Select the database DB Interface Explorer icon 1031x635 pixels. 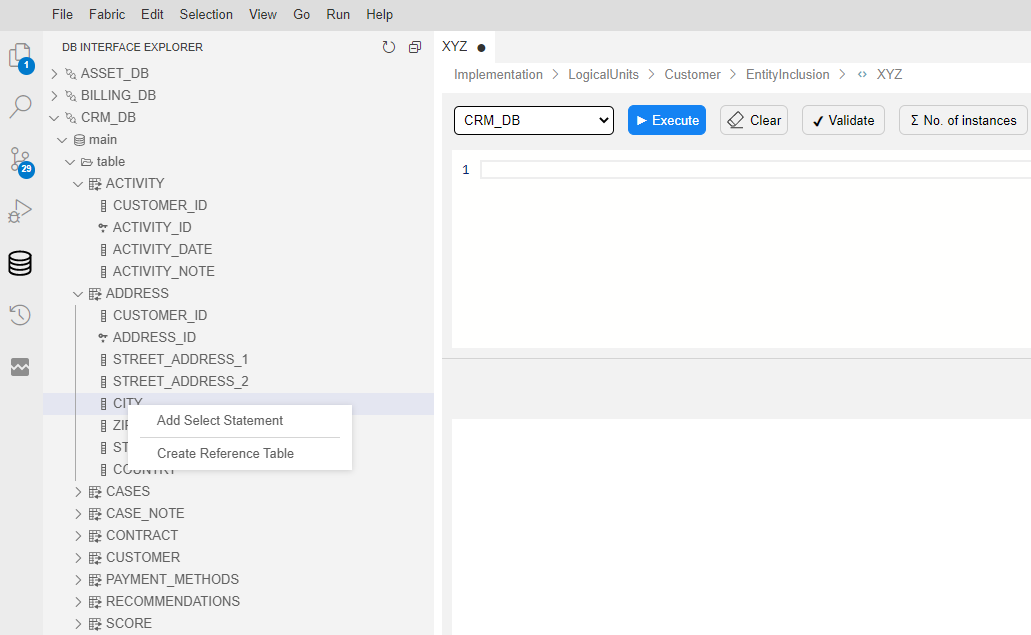click(20, 263)
